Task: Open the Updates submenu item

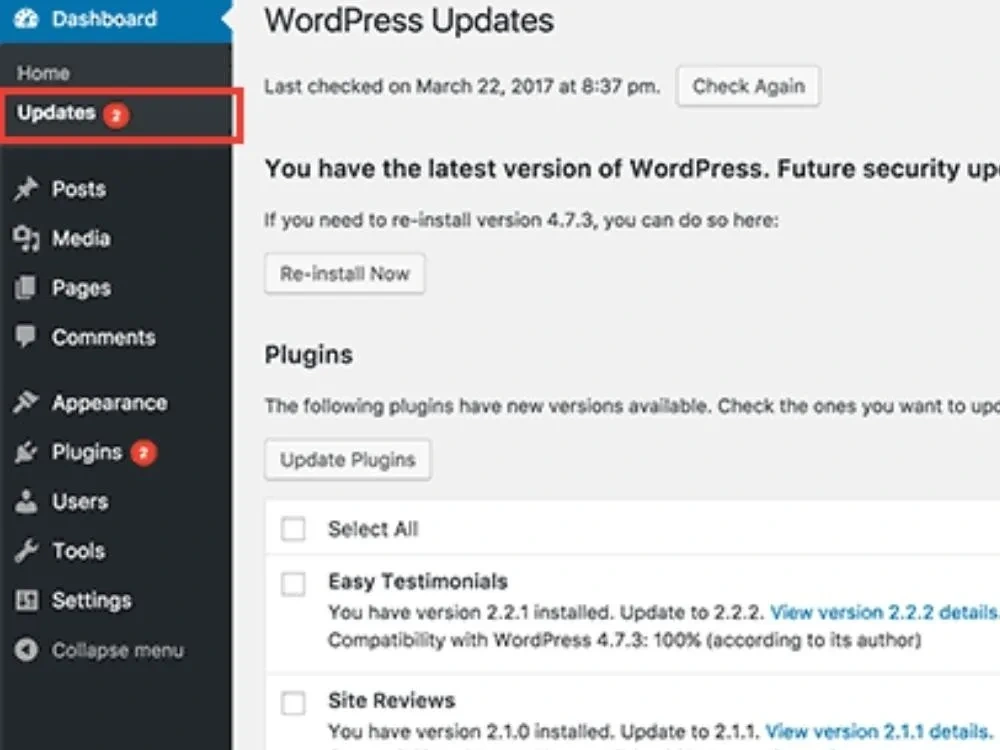Action: [x=56, y=113]
